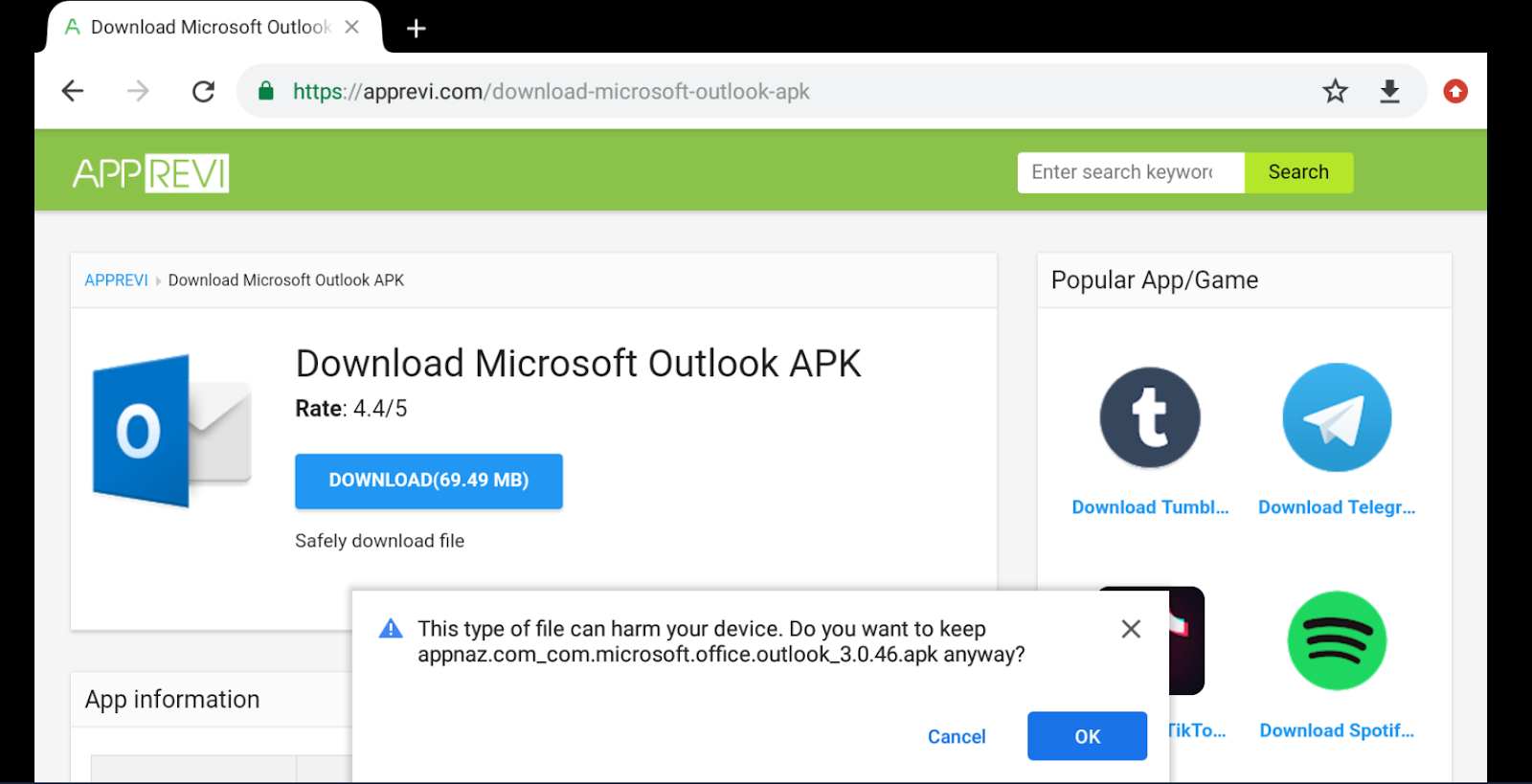Open the downloads arrow icon
Screen dimensions: 1532x784
coord(1389,91)
